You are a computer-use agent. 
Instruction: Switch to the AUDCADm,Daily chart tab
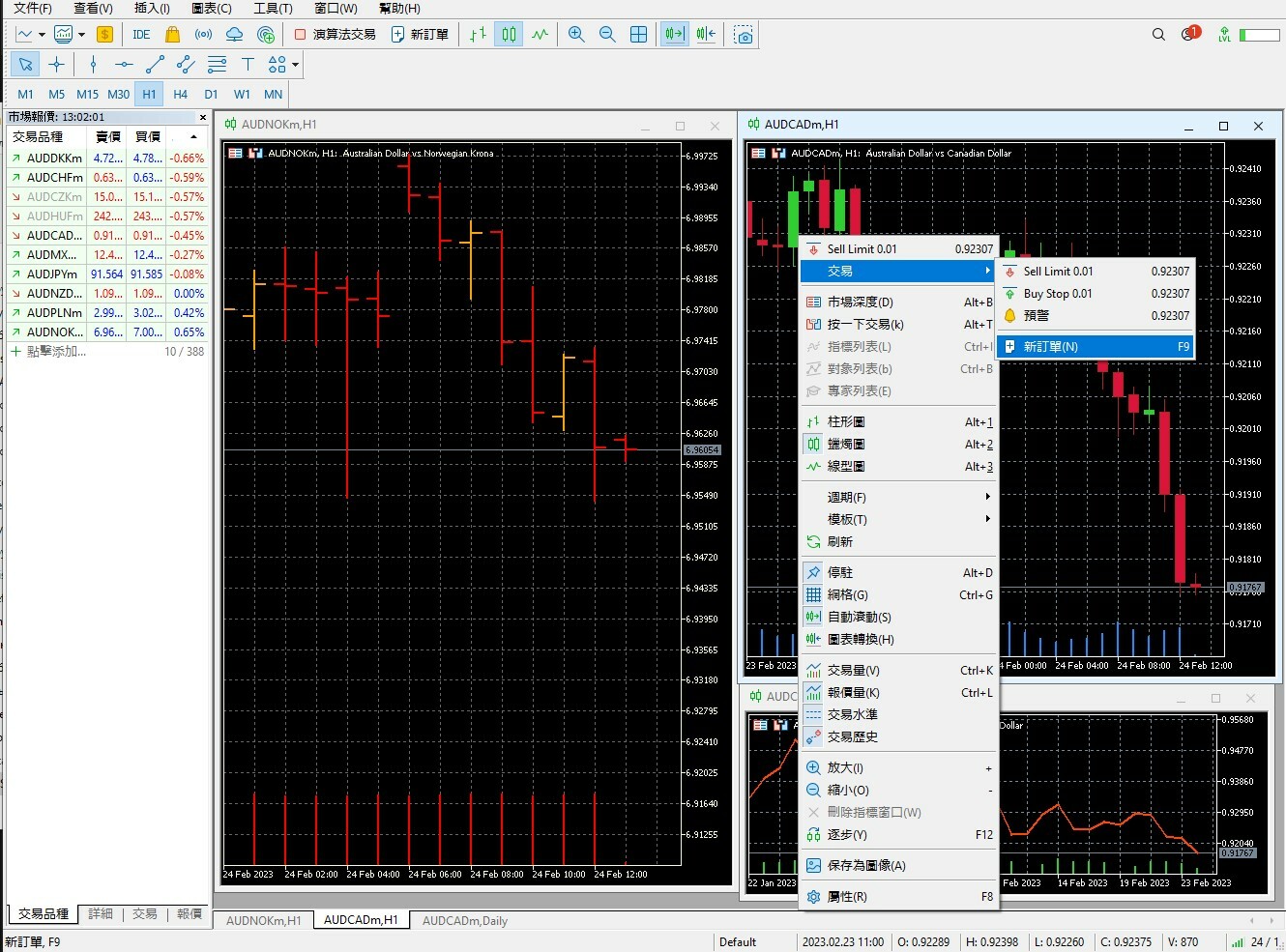(x=464, y=921)
